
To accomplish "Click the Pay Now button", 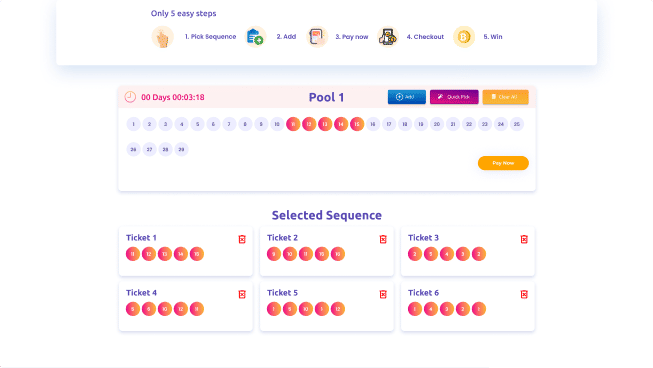I will pos(503,163).
